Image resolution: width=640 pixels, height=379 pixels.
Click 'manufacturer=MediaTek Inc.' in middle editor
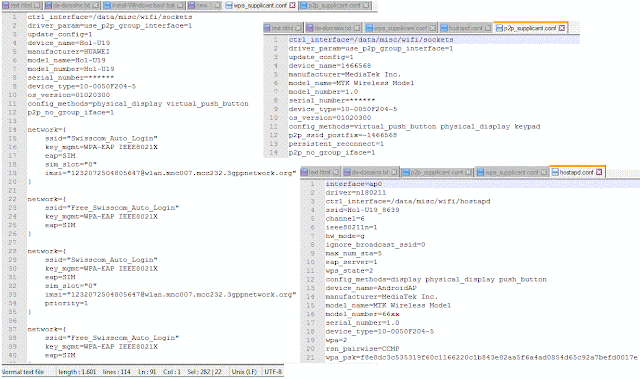pos(345,75)
